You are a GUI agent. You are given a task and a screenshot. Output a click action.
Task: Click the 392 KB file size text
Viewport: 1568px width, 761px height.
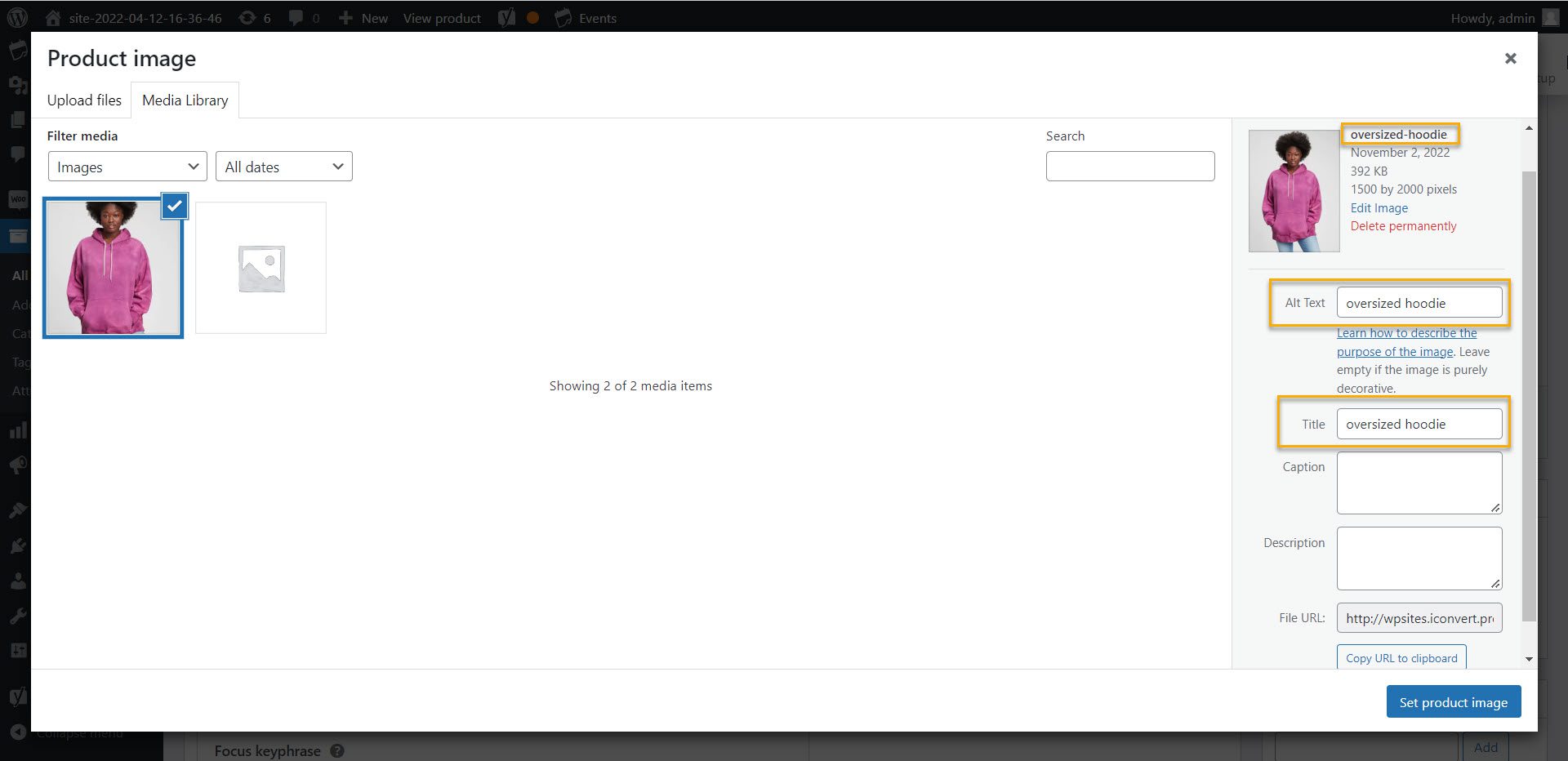(1369, 171)
